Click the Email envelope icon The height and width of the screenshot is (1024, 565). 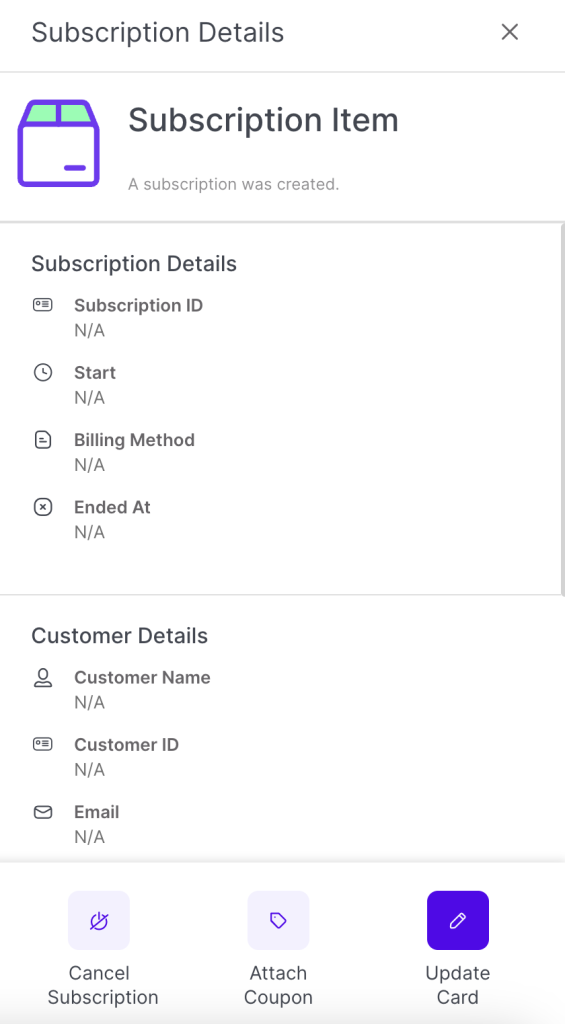pos(43,812)
